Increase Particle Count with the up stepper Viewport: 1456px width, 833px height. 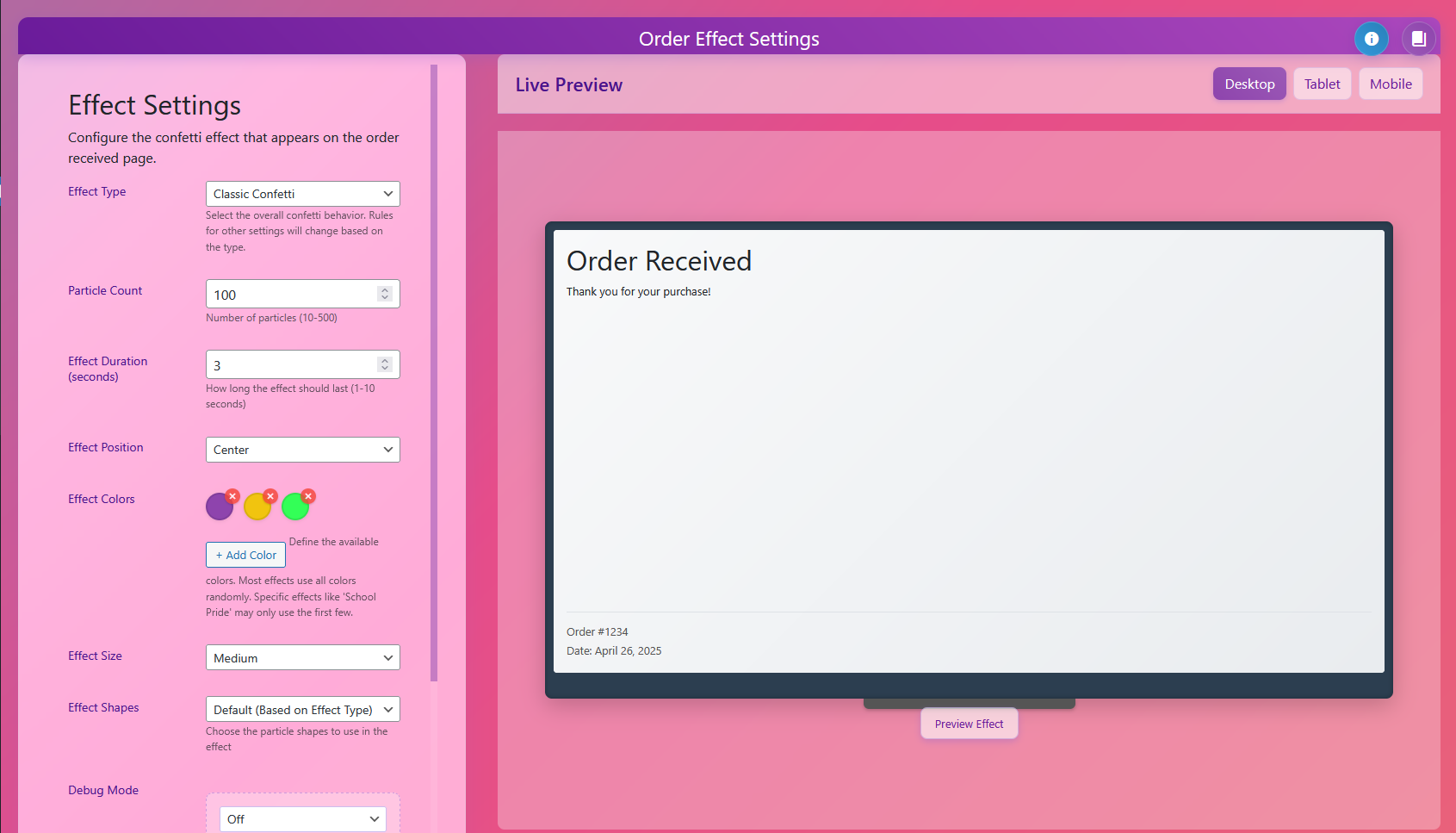click(385, 289)
